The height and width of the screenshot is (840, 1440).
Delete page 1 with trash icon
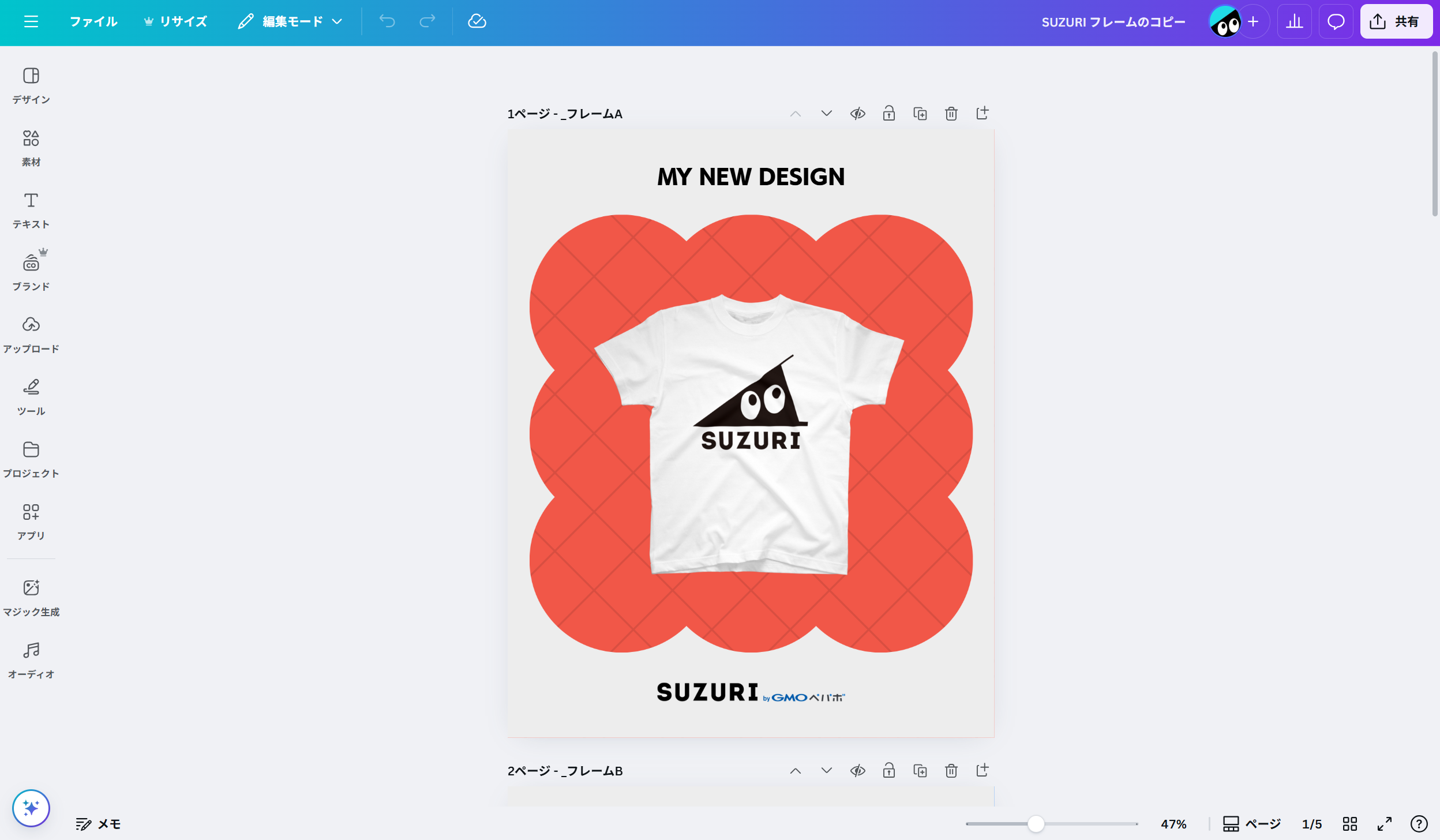[951, 114]
